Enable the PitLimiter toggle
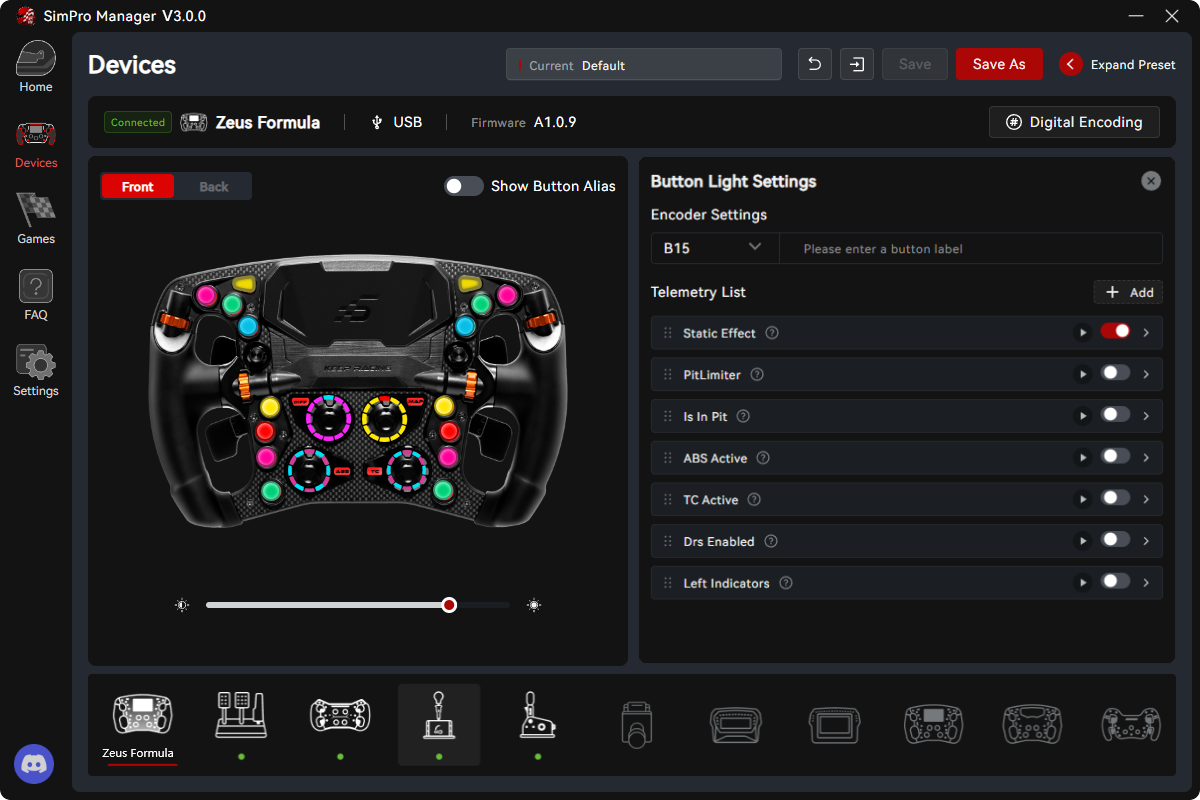 pyautogui.click(x=1115, y=373)
